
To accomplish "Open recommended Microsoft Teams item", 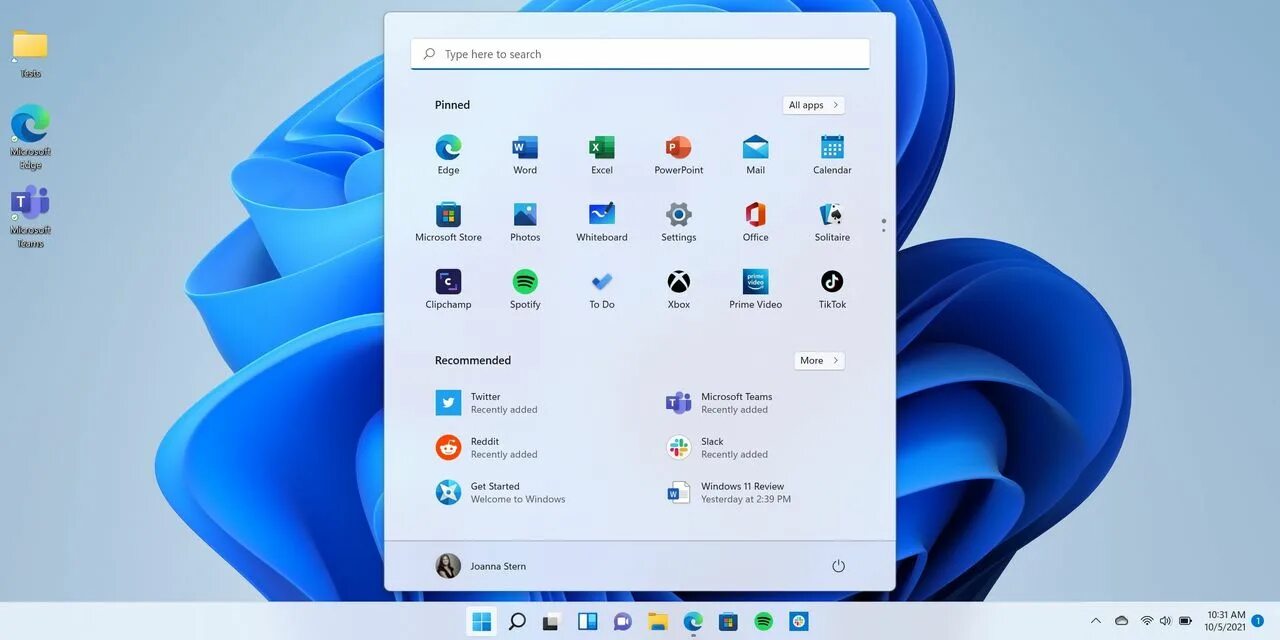I will (719, 403).
